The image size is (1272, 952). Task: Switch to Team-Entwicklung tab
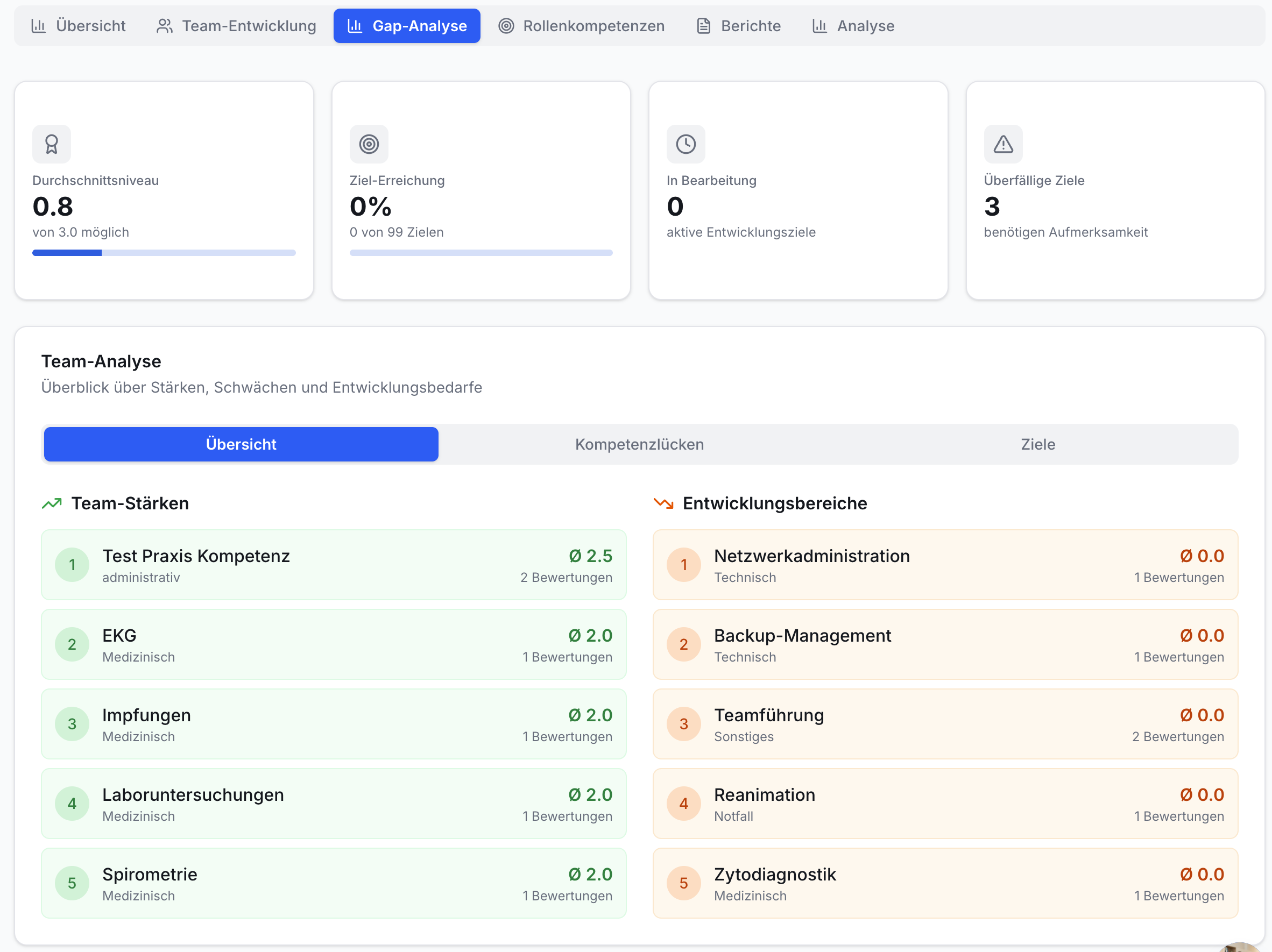click(x=236, y=26)
